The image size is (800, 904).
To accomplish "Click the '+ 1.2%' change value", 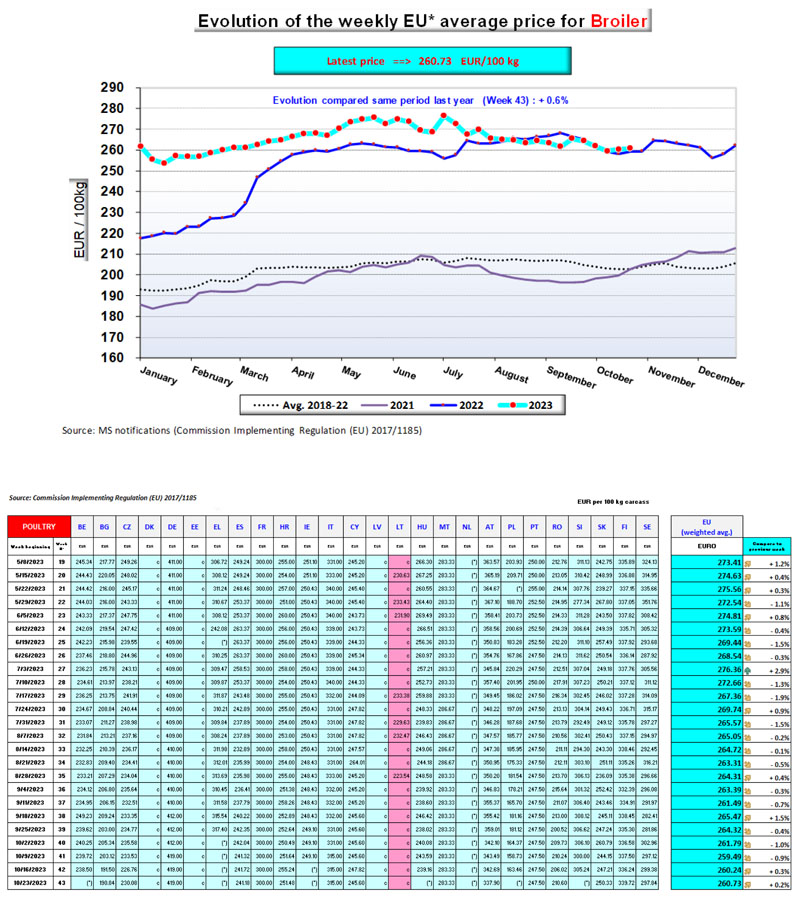I will 778,564.
